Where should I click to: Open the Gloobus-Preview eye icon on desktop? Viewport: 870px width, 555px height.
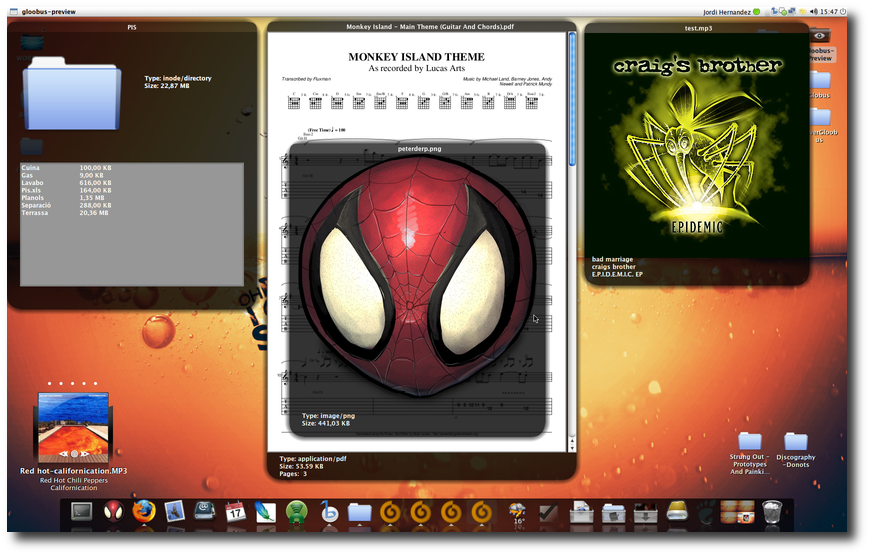[820, 36]
